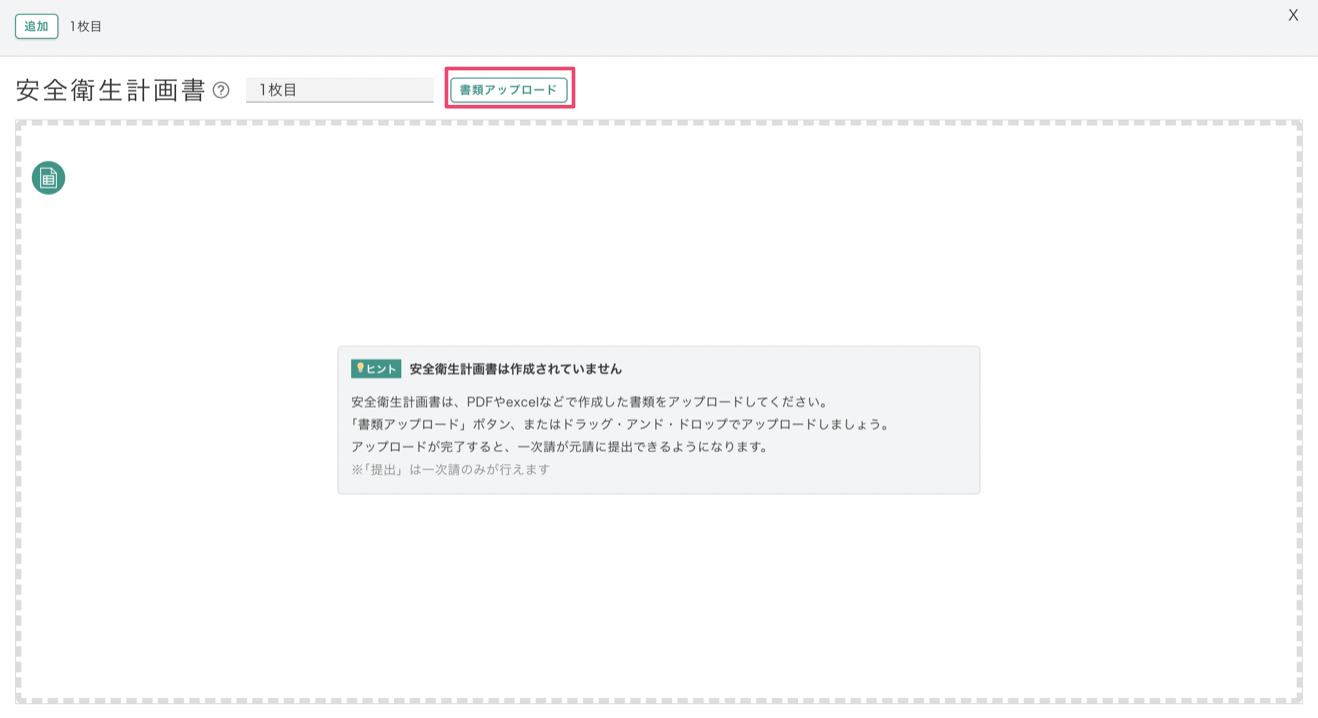The width and height of the screenshot is (1318, 718).
Task: Click hint line mentioning PDFやexcel
Action: point(589,402)
